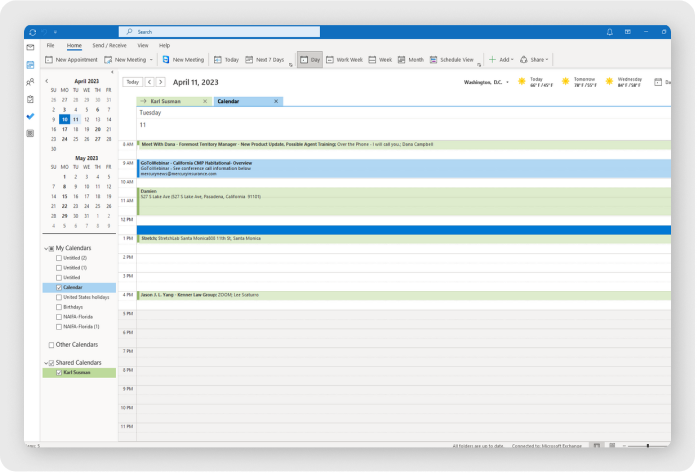The width and height of the screenshot is (699, 476).
Task: Click the zoom slider in the status bar
Action: tap(647, 445)
